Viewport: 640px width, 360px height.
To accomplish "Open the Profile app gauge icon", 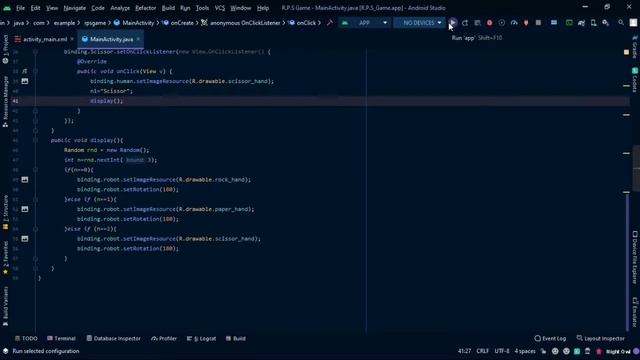I will [514, 23].
